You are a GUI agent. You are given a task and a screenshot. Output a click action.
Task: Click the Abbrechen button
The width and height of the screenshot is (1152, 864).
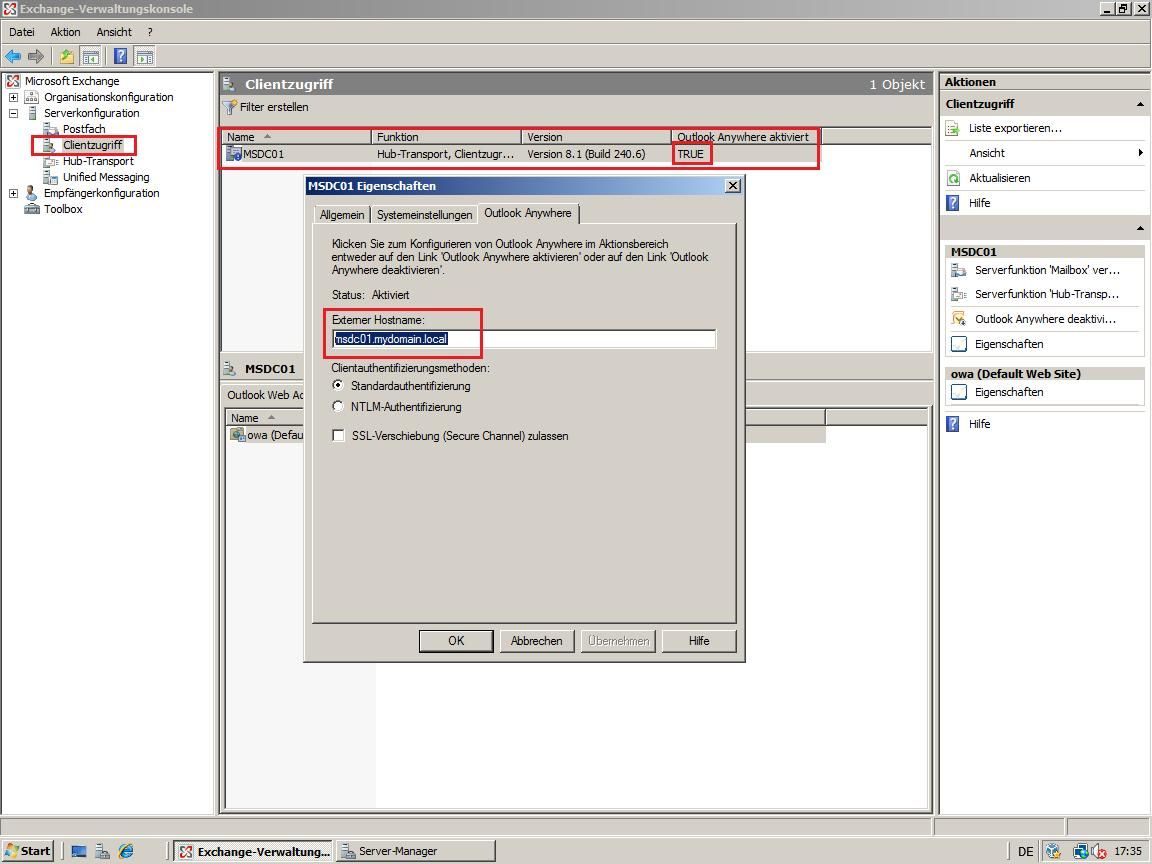click(537, 641)
